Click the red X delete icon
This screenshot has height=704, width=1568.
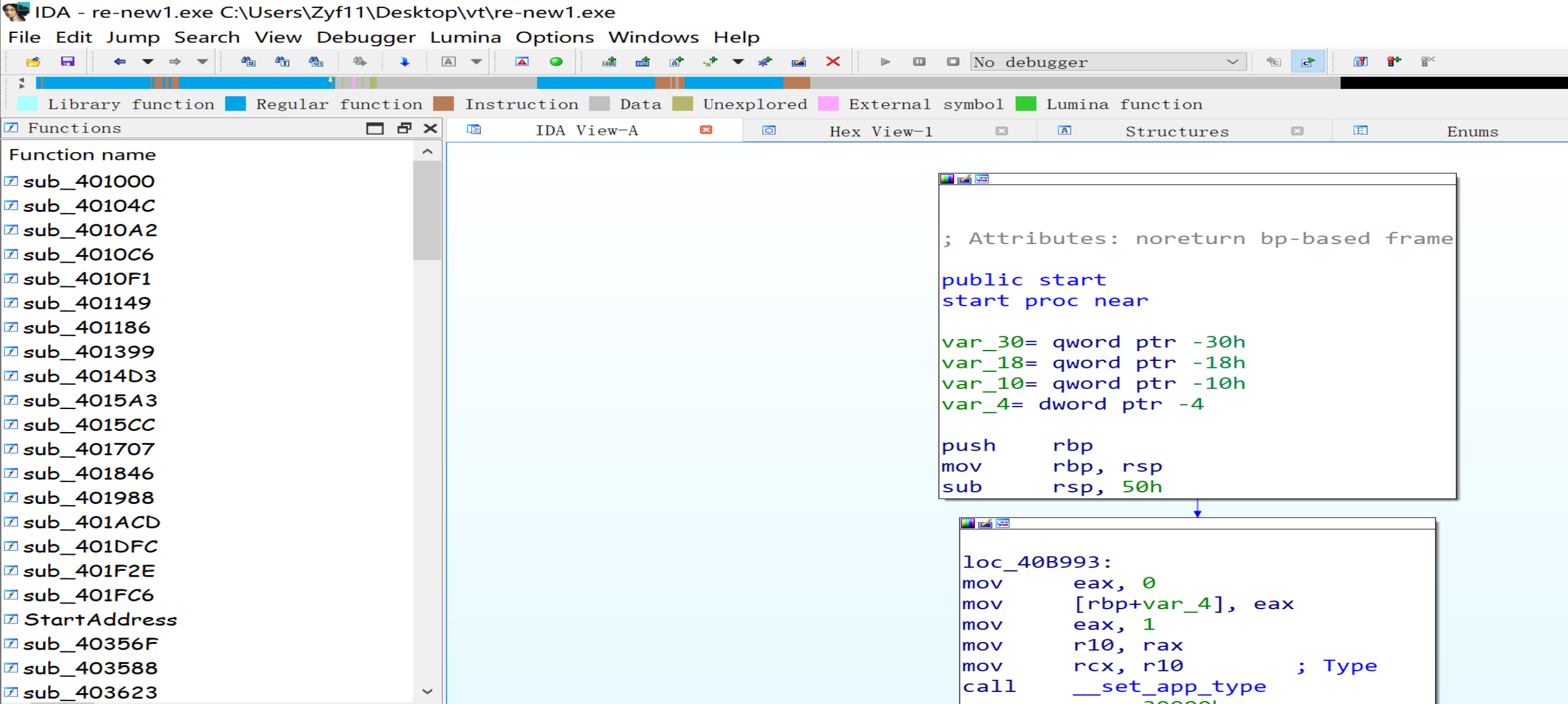pos(833,61)
